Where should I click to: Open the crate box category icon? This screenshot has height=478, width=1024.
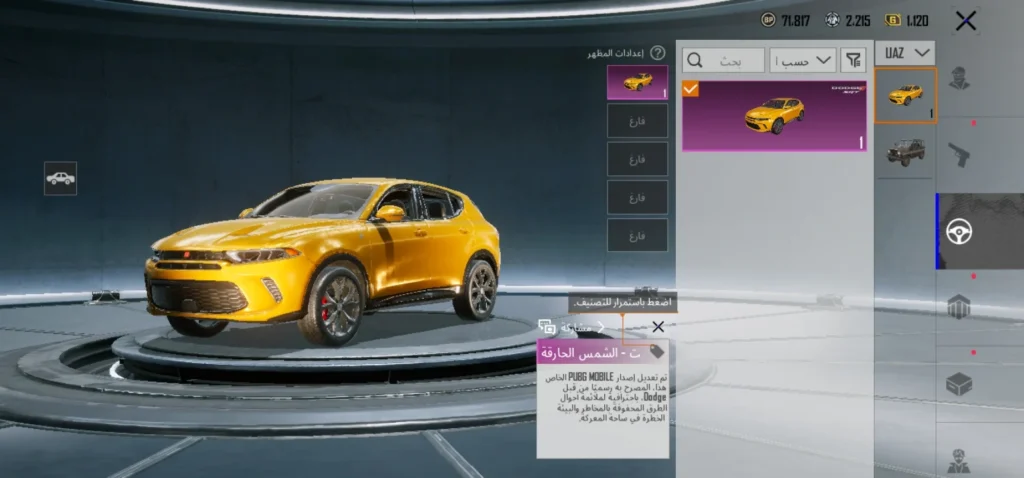click(960, 383)
